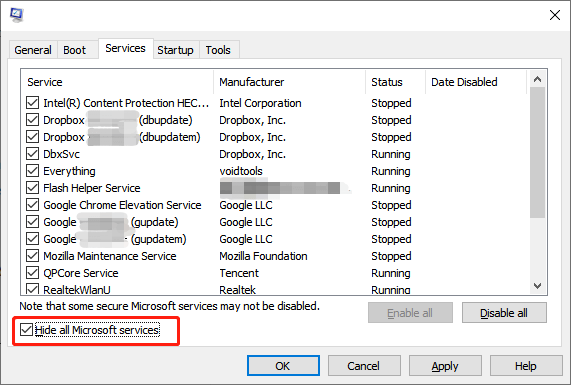Disable the DbxSvc service checkbox
The height and width of the screenshot is (385, 571).
point(33,154)
